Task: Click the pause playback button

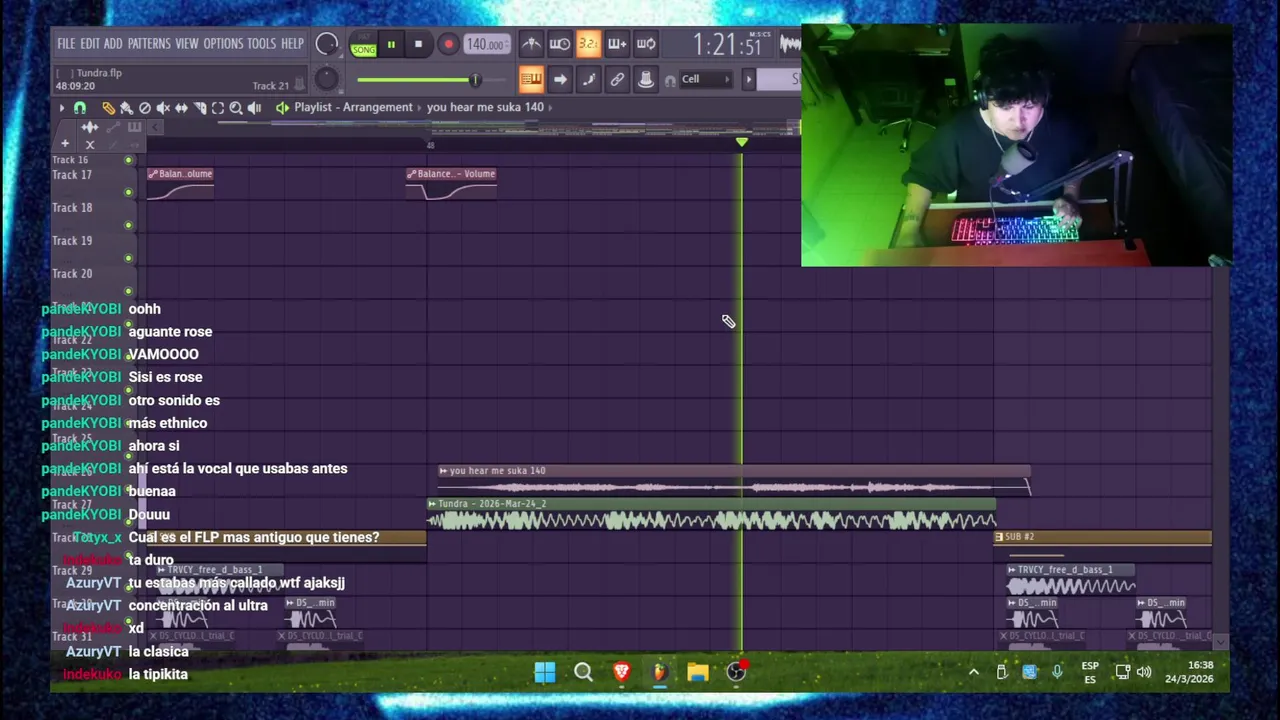Action: [x=391, y=45]
